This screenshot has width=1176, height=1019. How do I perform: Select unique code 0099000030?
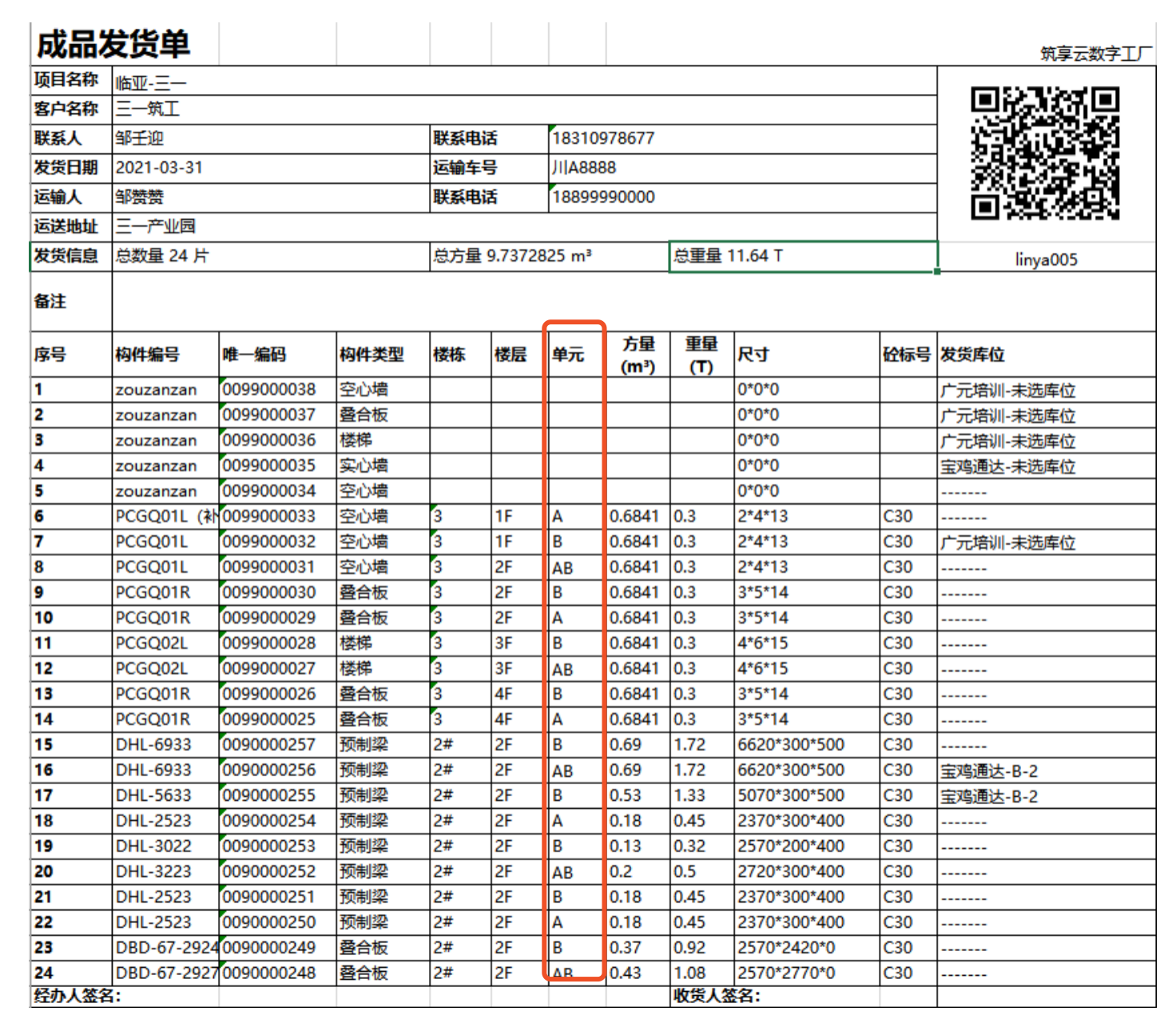coord(269,593)
